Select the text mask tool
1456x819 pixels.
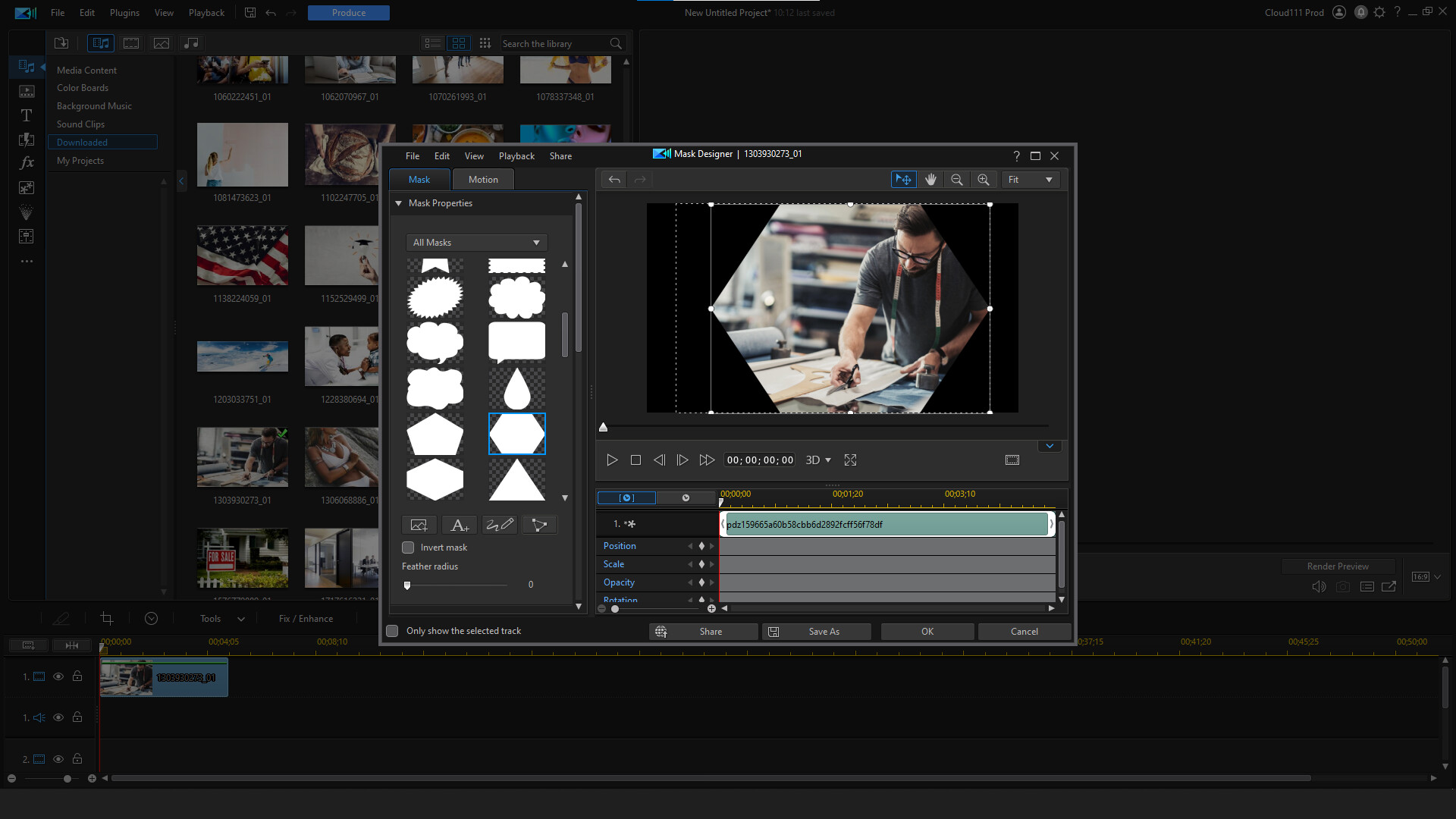(x=459, y=524)
